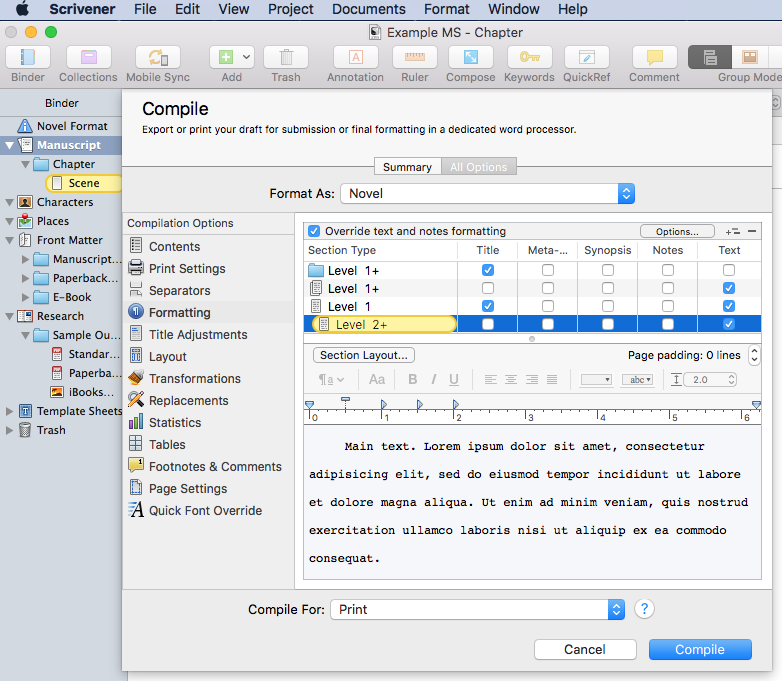The width and height of the screenshot is (782, 681).
Task: Click the underline formatting button
Action: click(453, 380)
